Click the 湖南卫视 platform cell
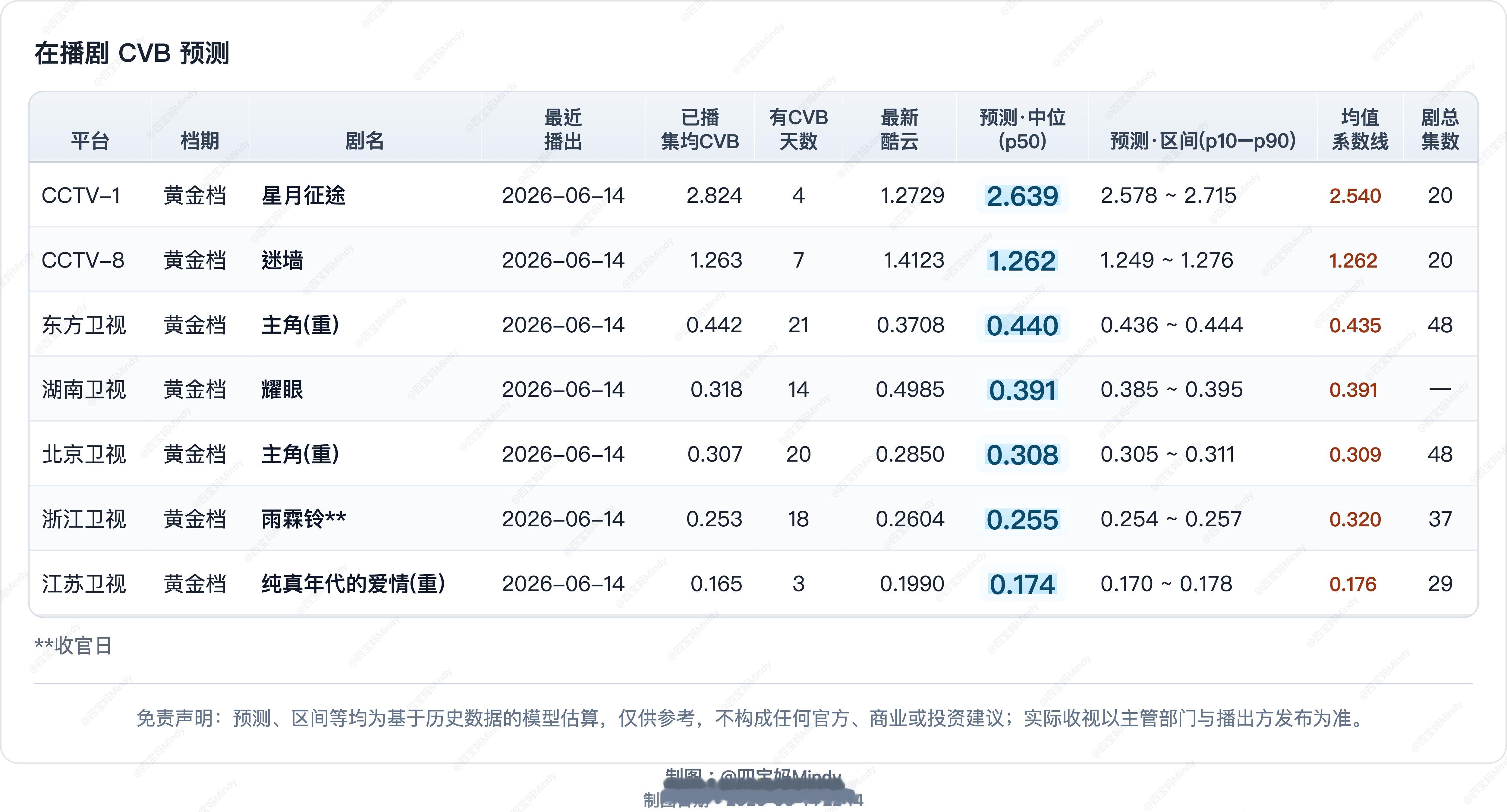This screenshot has width=1507, height=812. 84,390
